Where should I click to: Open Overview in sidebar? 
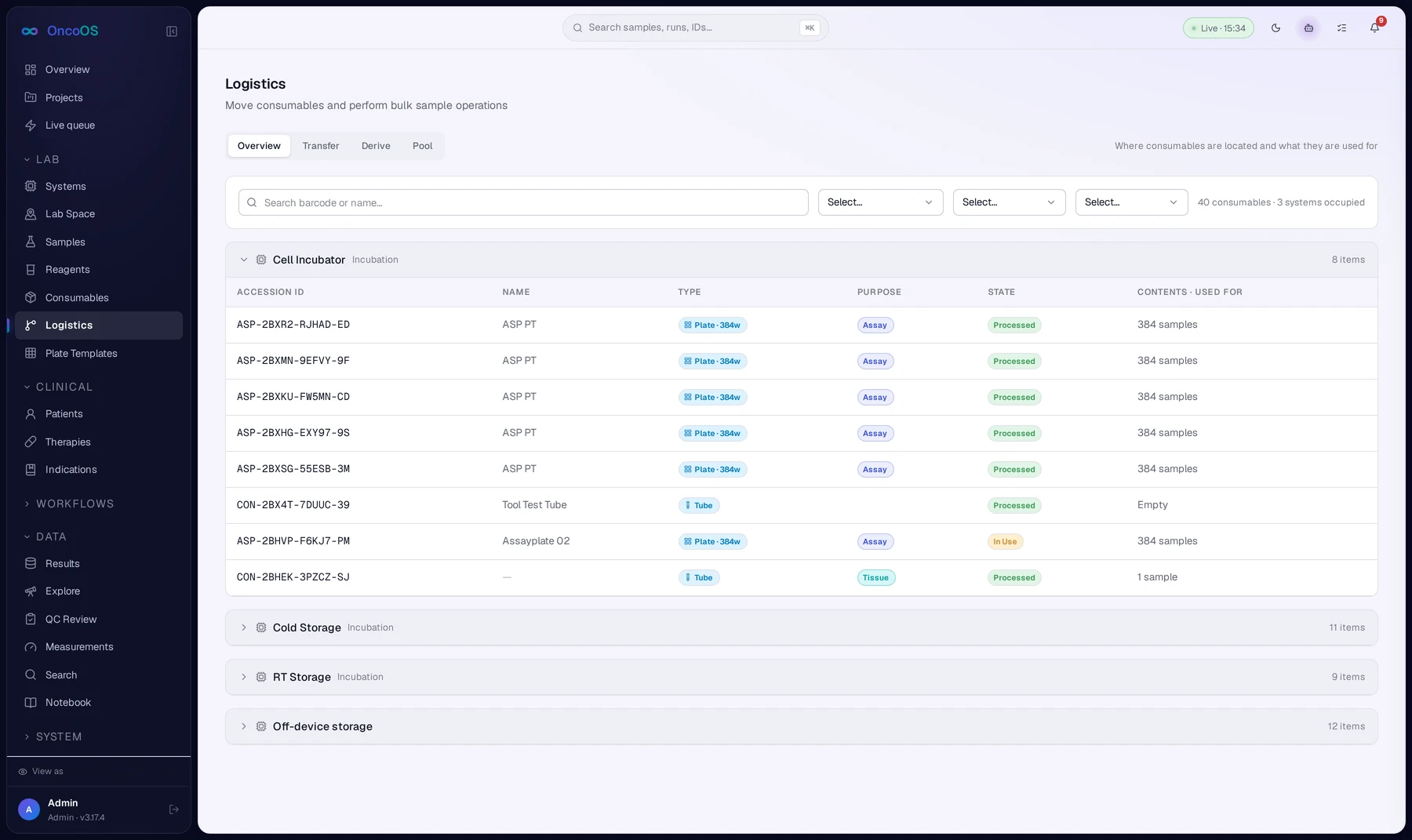click(99, 70)
